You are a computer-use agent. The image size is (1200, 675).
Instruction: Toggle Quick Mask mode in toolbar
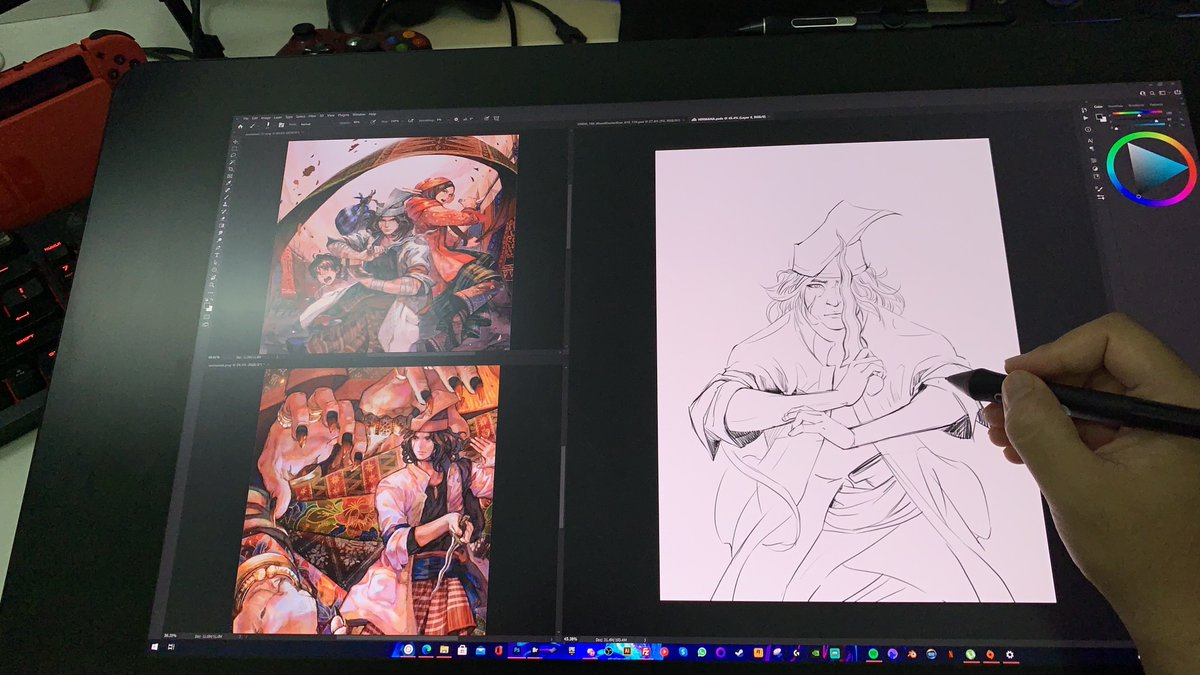click(206, 317)
